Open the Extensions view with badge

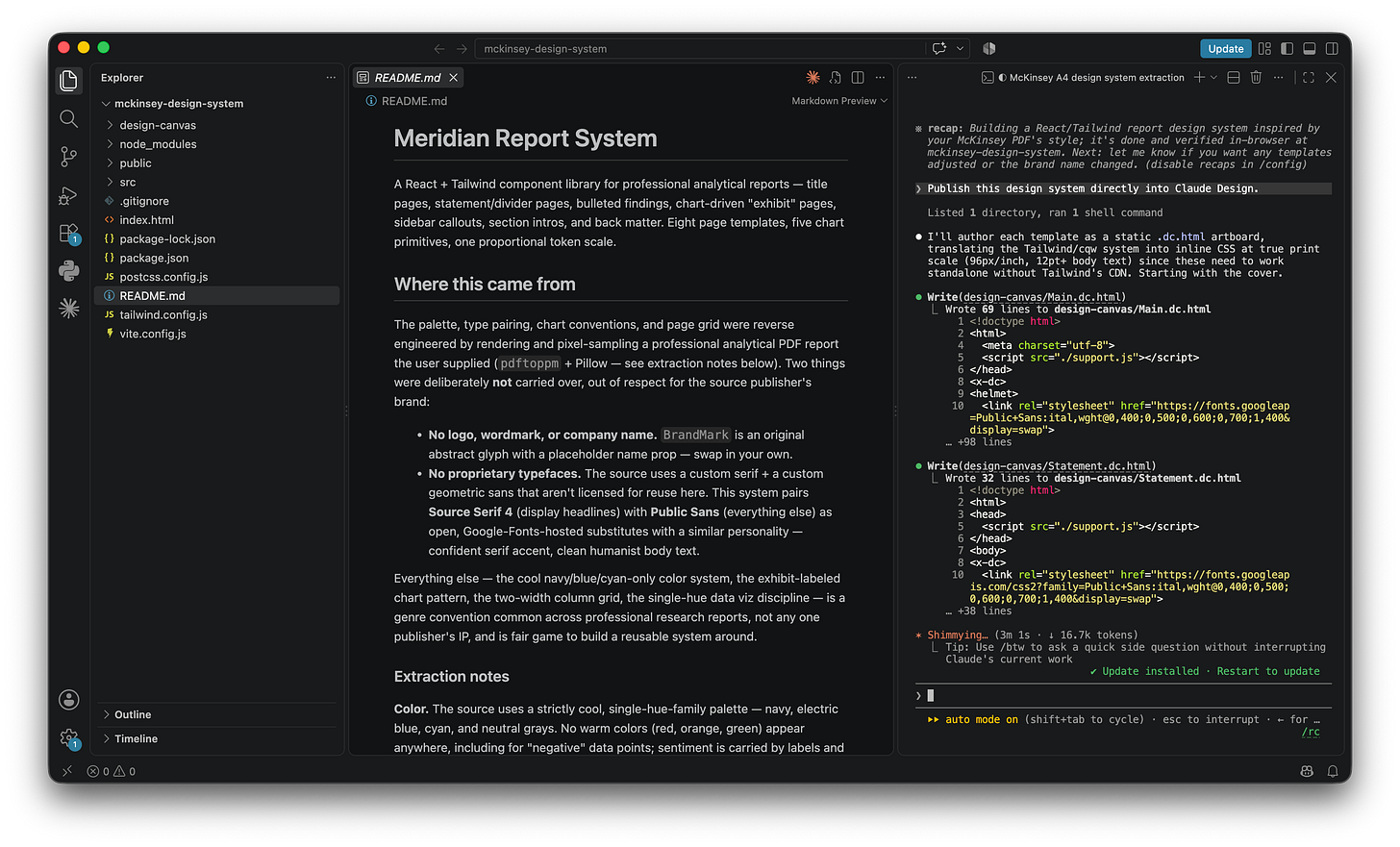click(68, 234)
